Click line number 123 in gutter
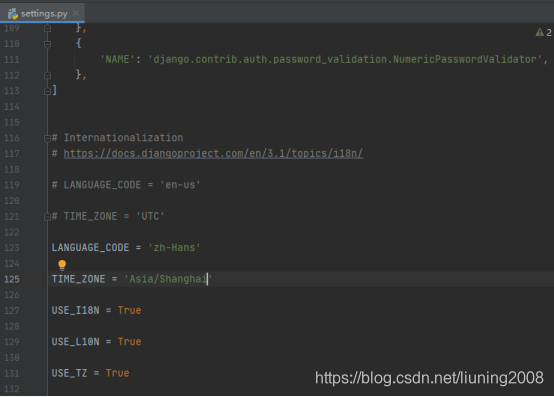Image resolution: width=554 pixels, height=397 pixels. [12, 248]
